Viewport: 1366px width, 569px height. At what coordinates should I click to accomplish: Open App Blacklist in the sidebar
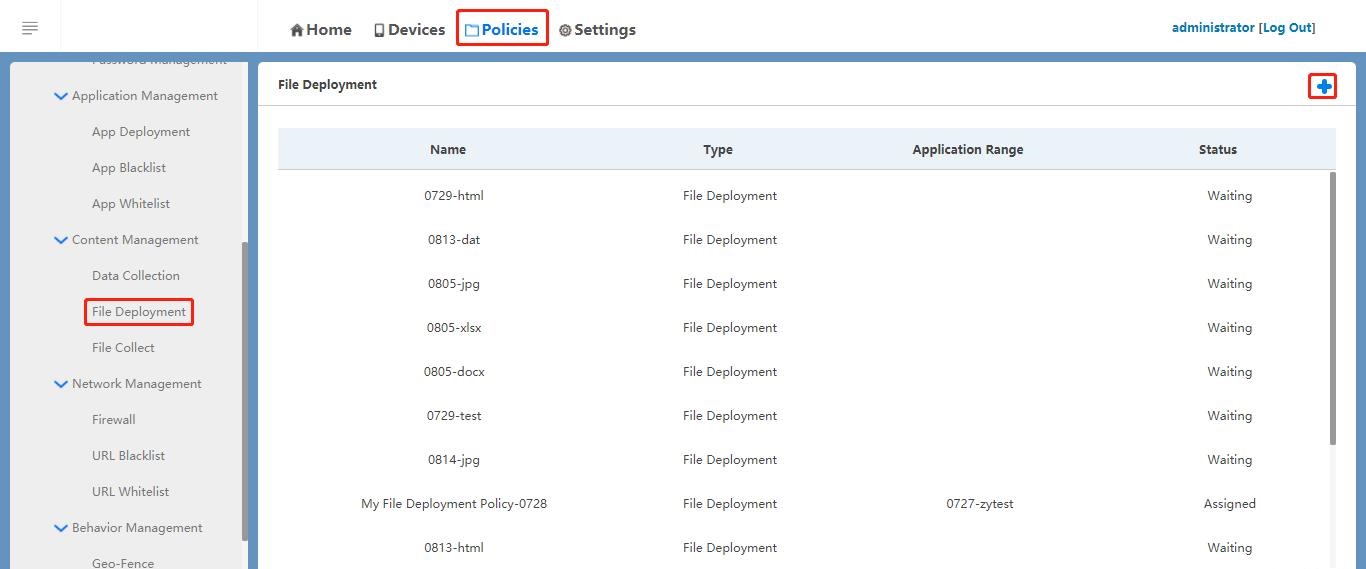click(x=129, y=168)
